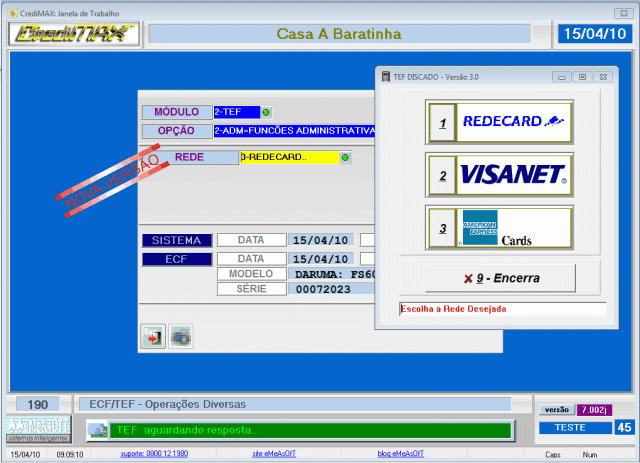Choose the Visanet network logo

coord(514,175)
